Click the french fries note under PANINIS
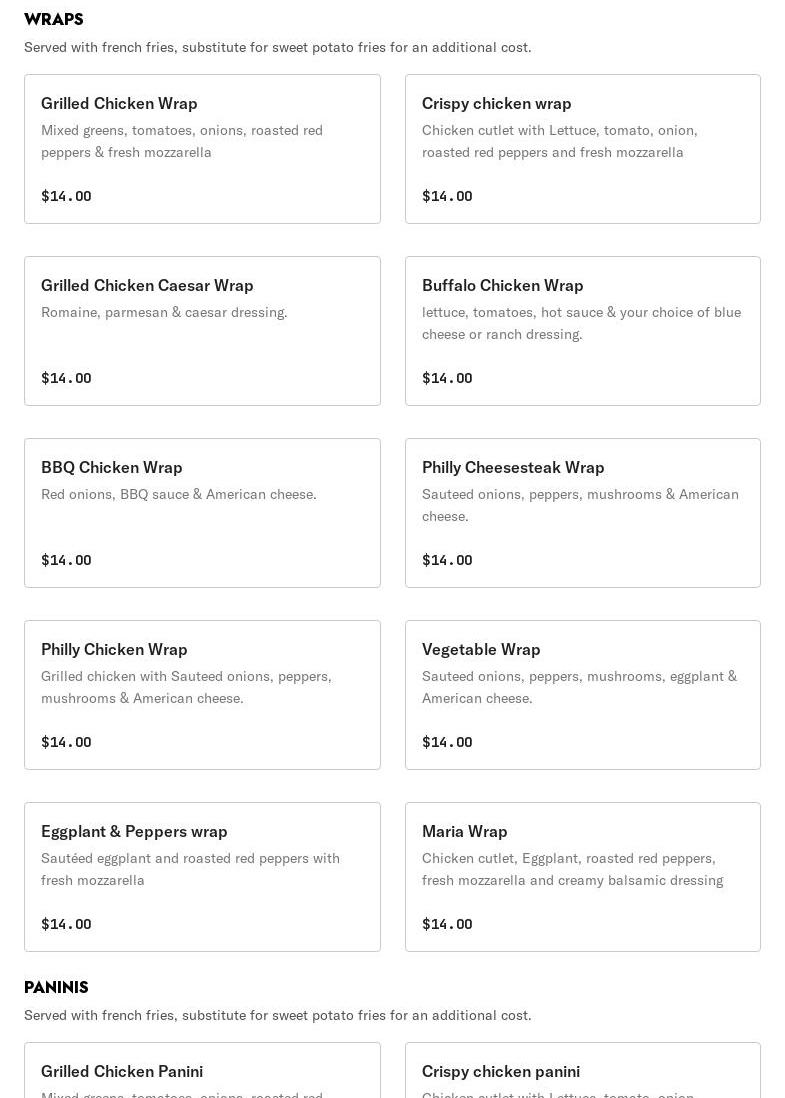The height and width of the screenshot is (1098, 785). click(277, 1015)
